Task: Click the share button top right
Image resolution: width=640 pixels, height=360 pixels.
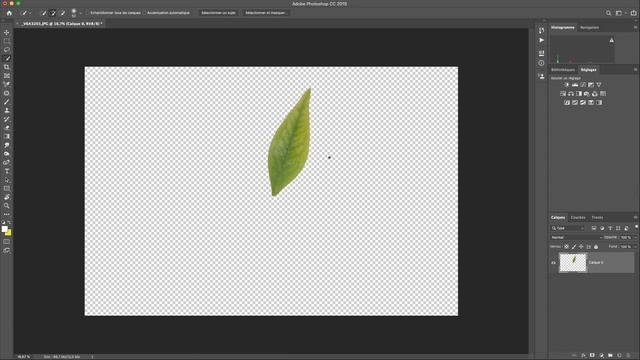Action: pos(633,13)
